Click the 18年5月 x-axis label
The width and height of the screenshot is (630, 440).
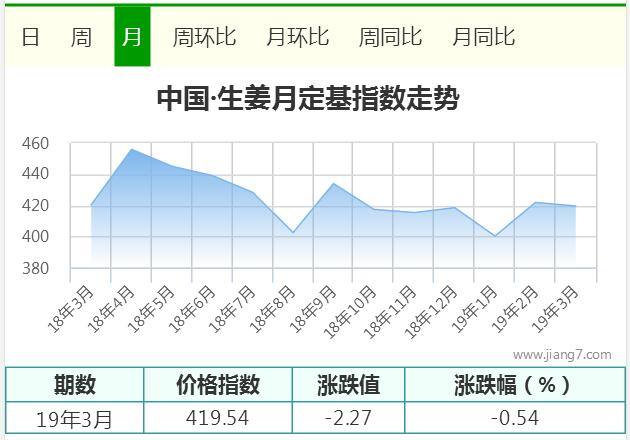(152, 309)
